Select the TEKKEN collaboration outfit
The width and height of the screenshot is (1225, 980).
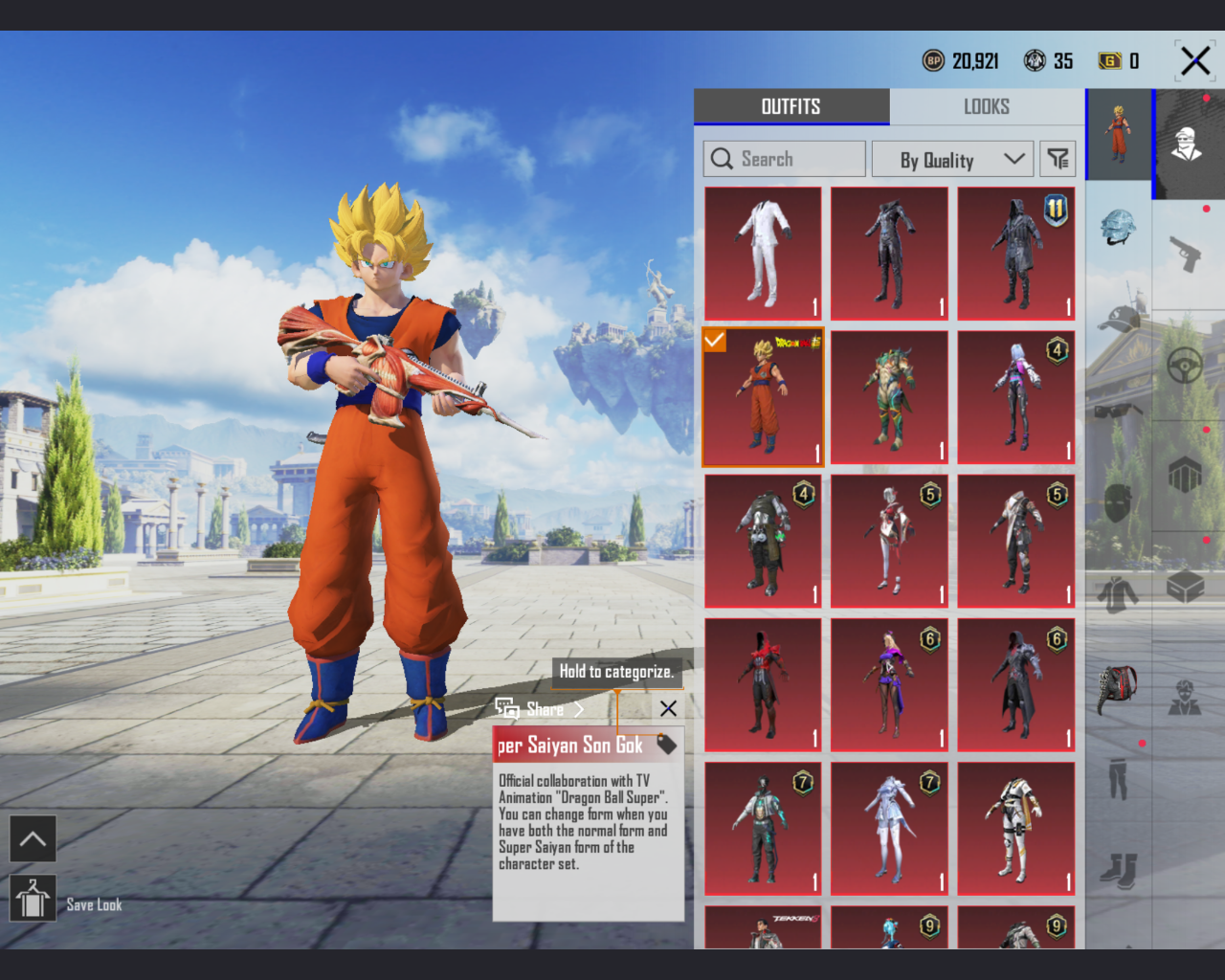tap(763, 927)
